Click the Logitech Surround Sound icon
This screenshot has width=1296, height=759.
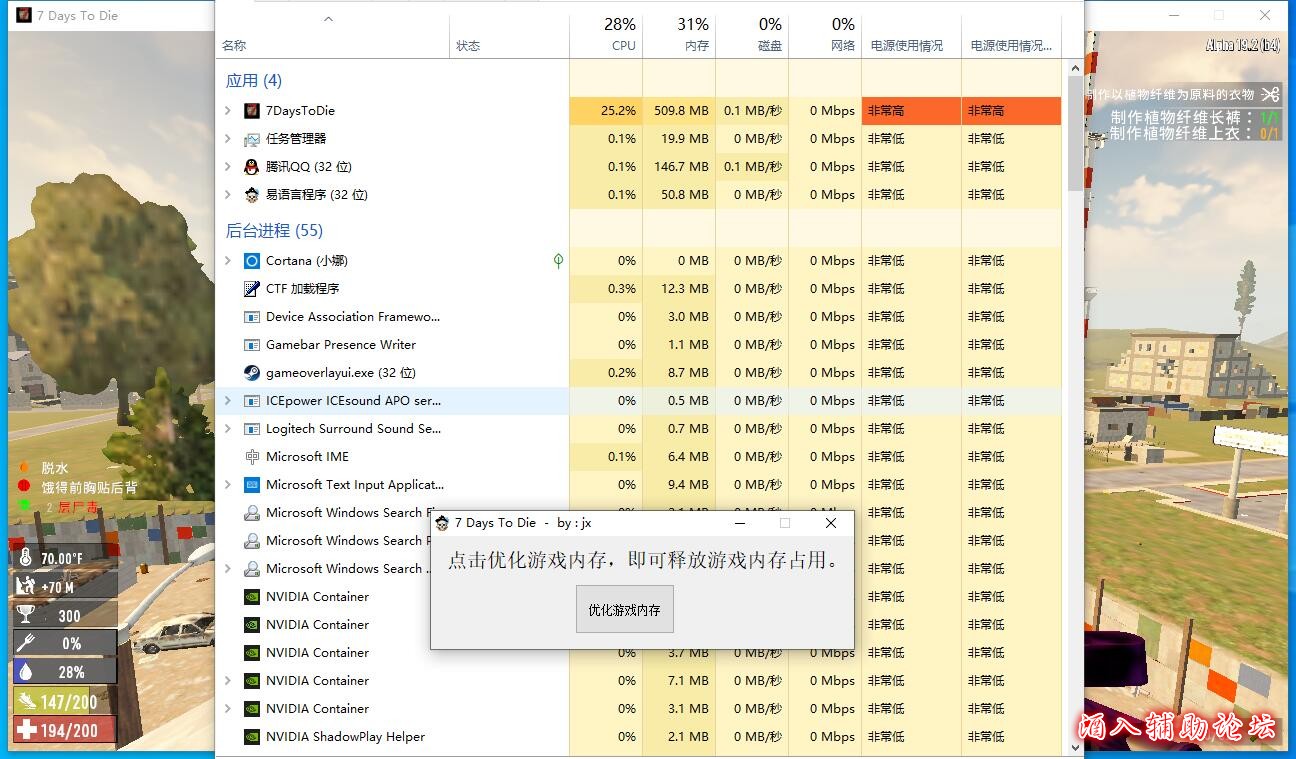252,429
